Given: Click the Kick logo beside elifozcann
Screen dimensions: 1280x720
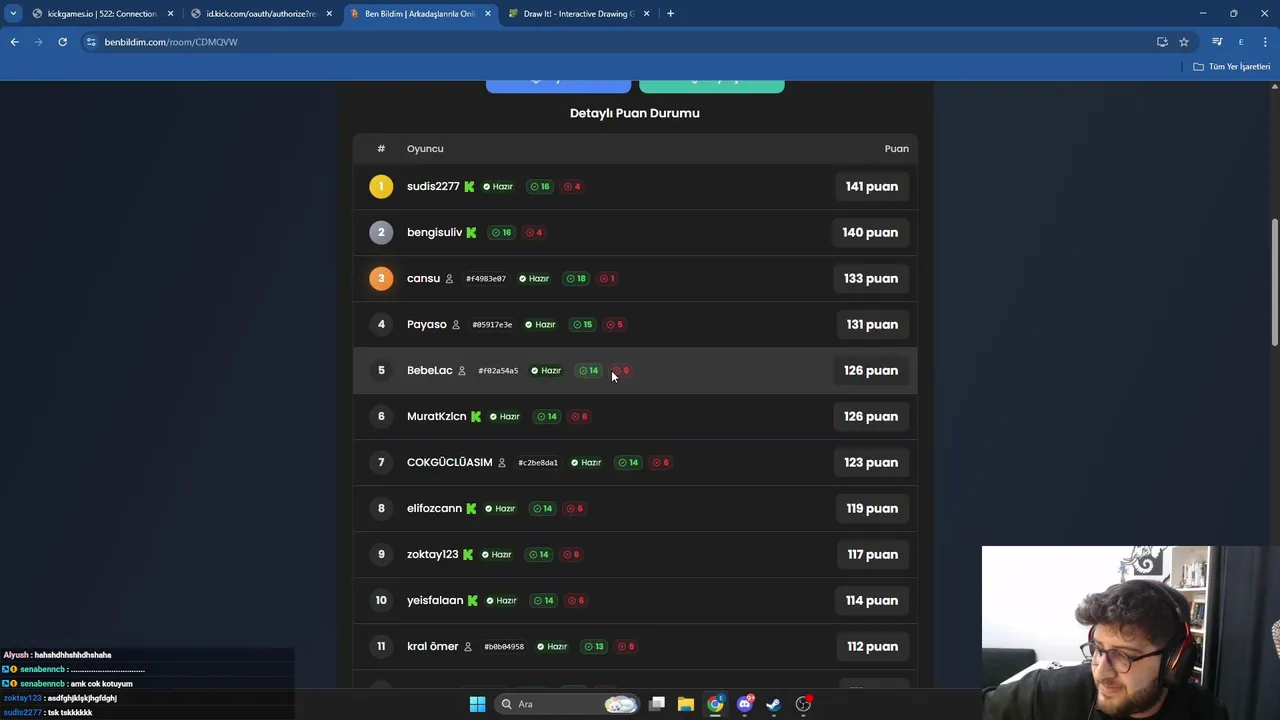Looking at the screenshot, I should point(471,508).
